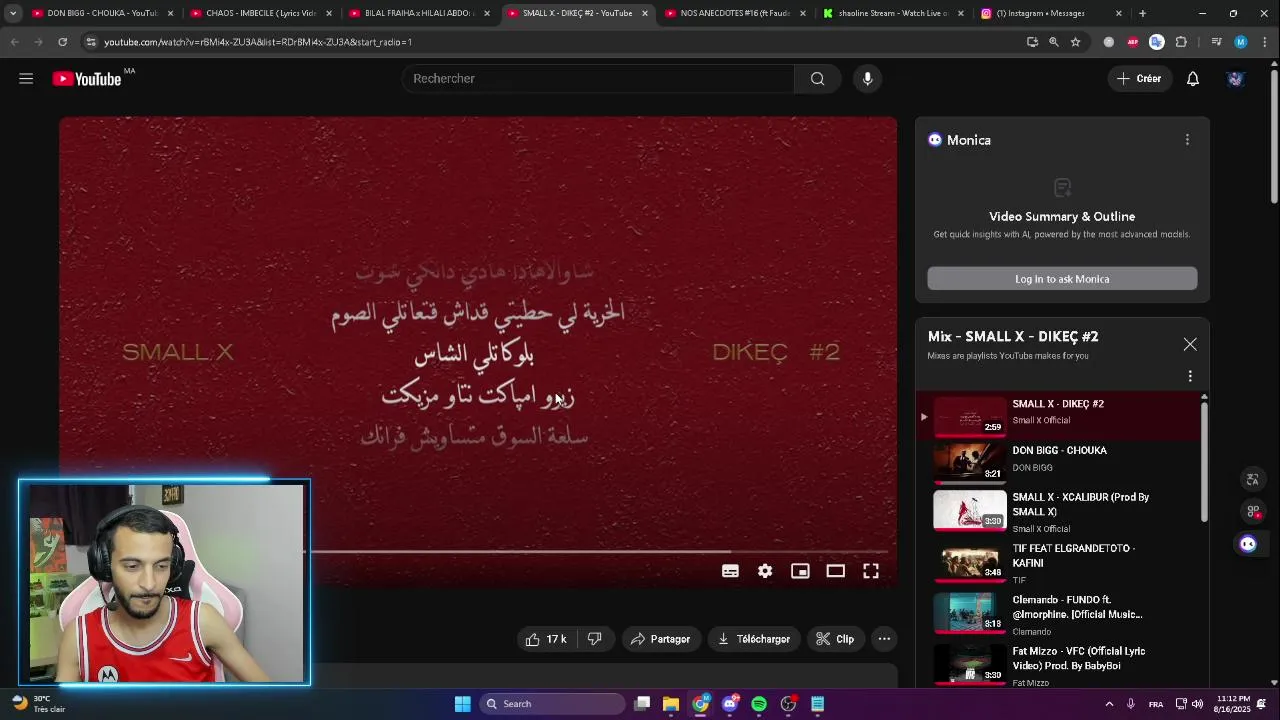The height and width of the screenshot is (720, 1280).
Task: Open the YouTube guide hamburger menu
Action: pyautogui.click(x=26, y=78)
